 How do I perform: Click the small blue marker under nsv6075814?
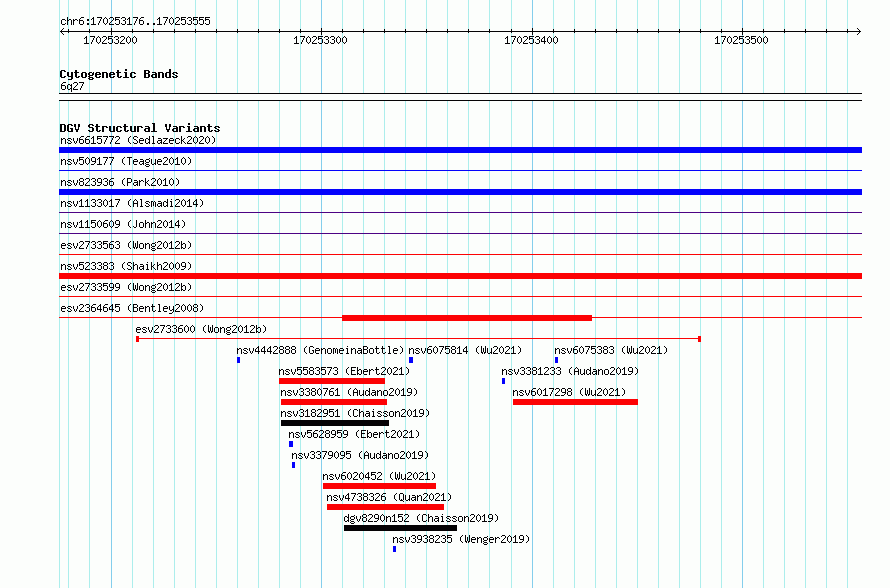[411, 360]
